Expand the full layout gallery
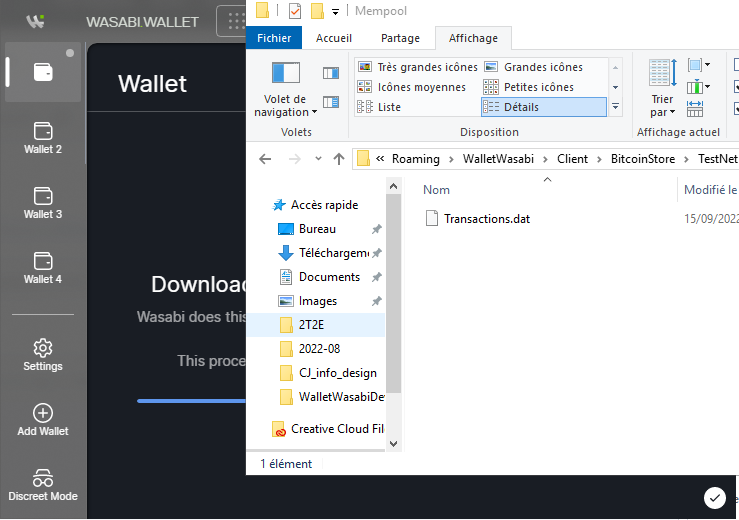The height and width of the screenshot is (520, 739). 615,107
